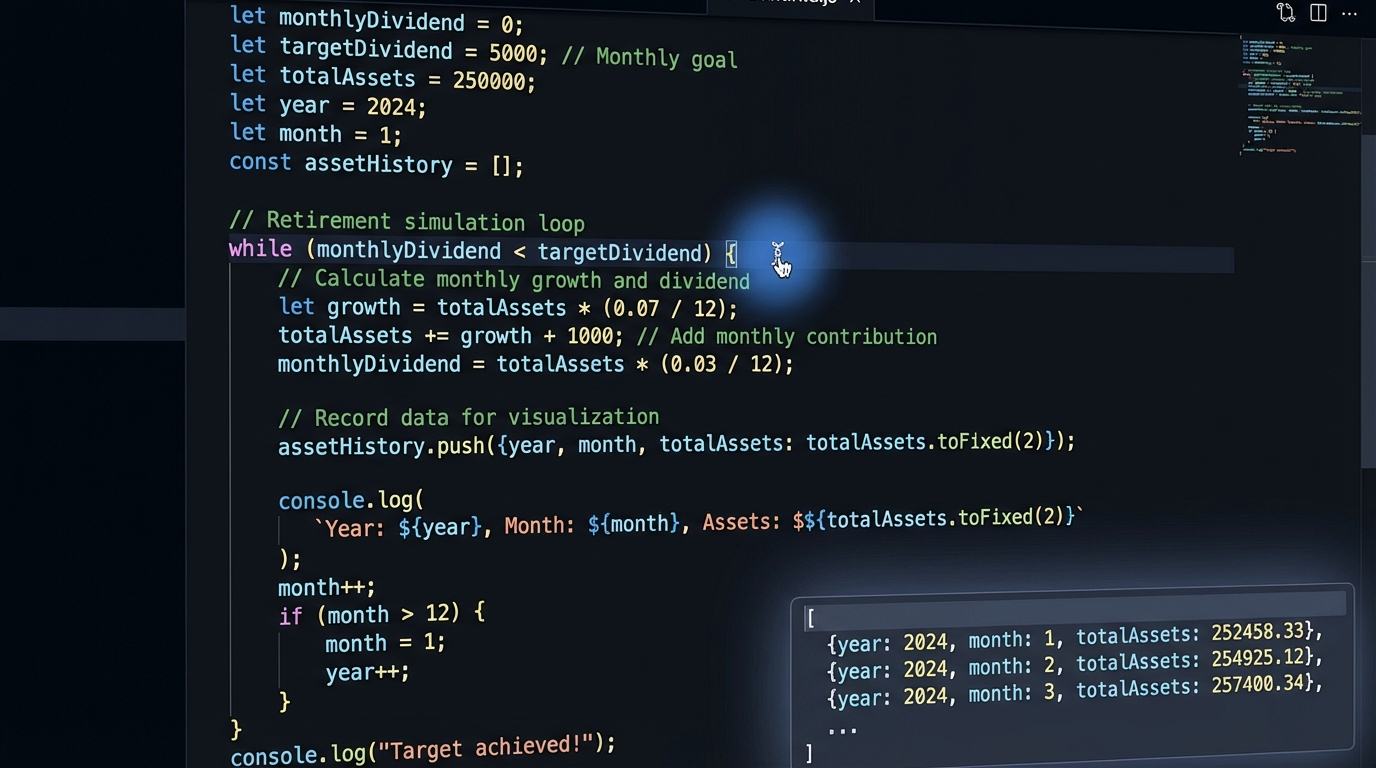The image size is (1376, 768).
Task: Open the compare changes icon in editor toolbar
Action: pyautogui.click(x=1286, y=13)
